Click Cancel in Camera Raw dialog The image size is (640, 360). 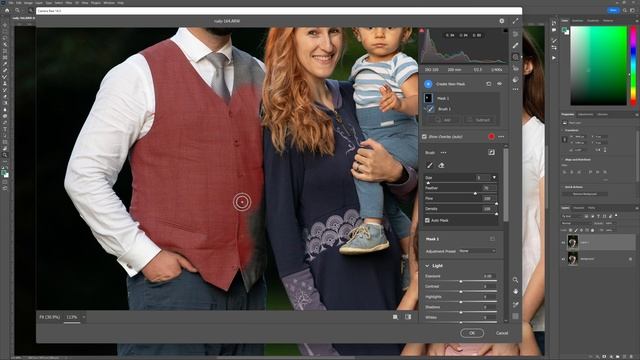tap(502, 333)
